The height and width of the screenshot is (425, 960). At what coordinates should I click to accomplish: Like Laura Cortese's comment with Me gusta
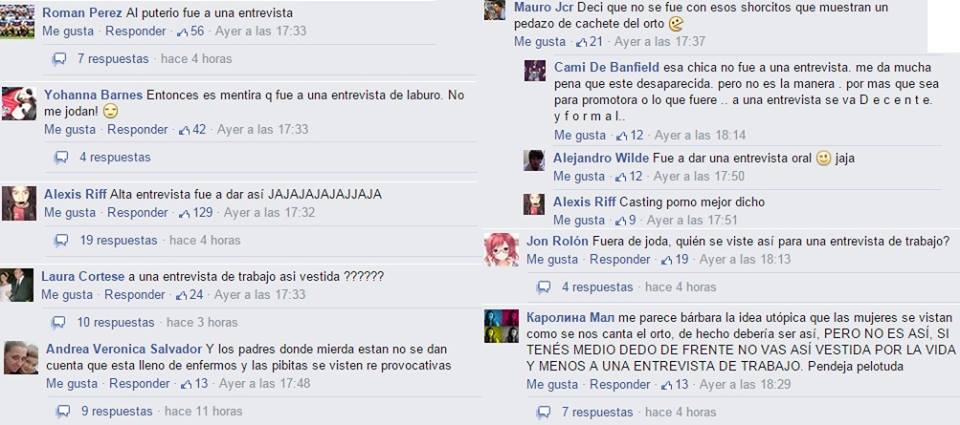pos(67,295)
